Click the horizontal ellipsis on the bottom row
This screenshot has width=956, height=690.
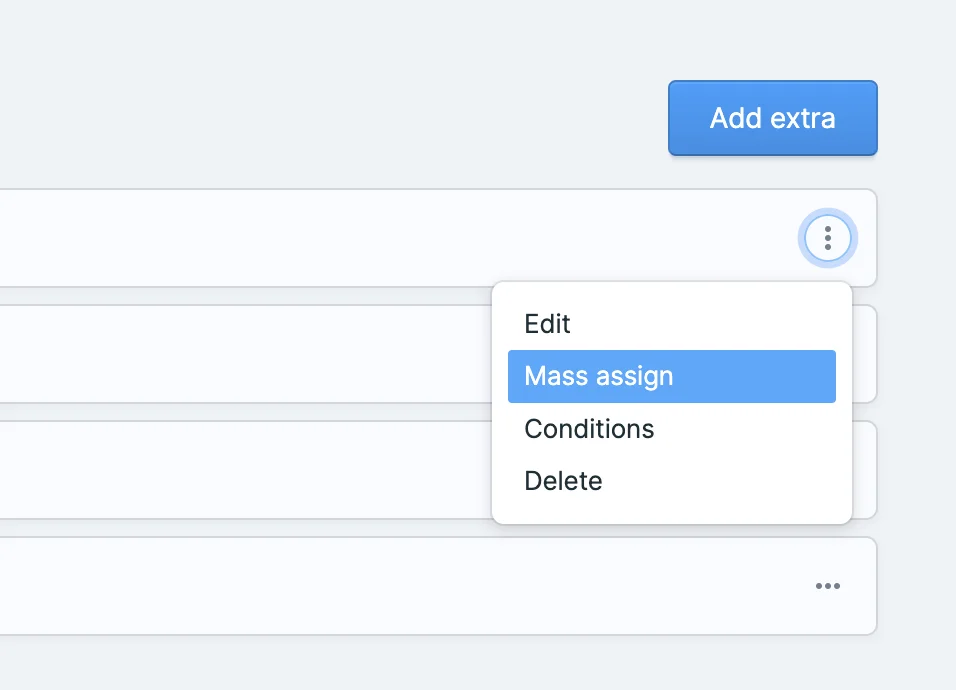(827, 586)
